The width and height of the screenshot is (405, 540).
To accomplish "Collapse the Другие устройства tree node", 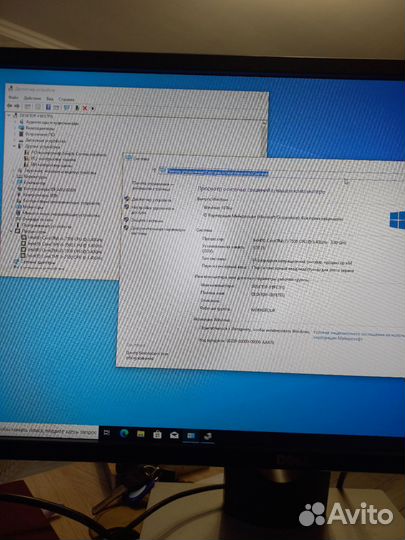I will click(x=14, y=146).
